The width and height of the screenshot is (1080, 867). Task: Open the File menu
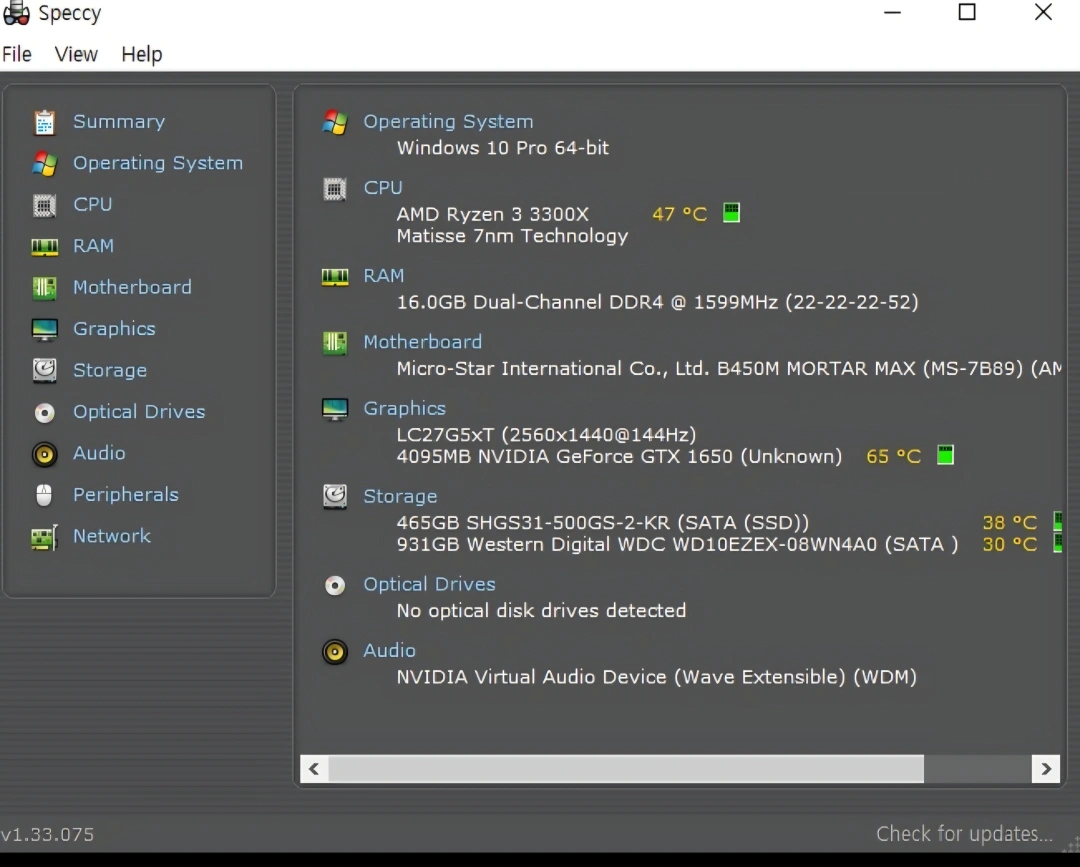[17, 54]
